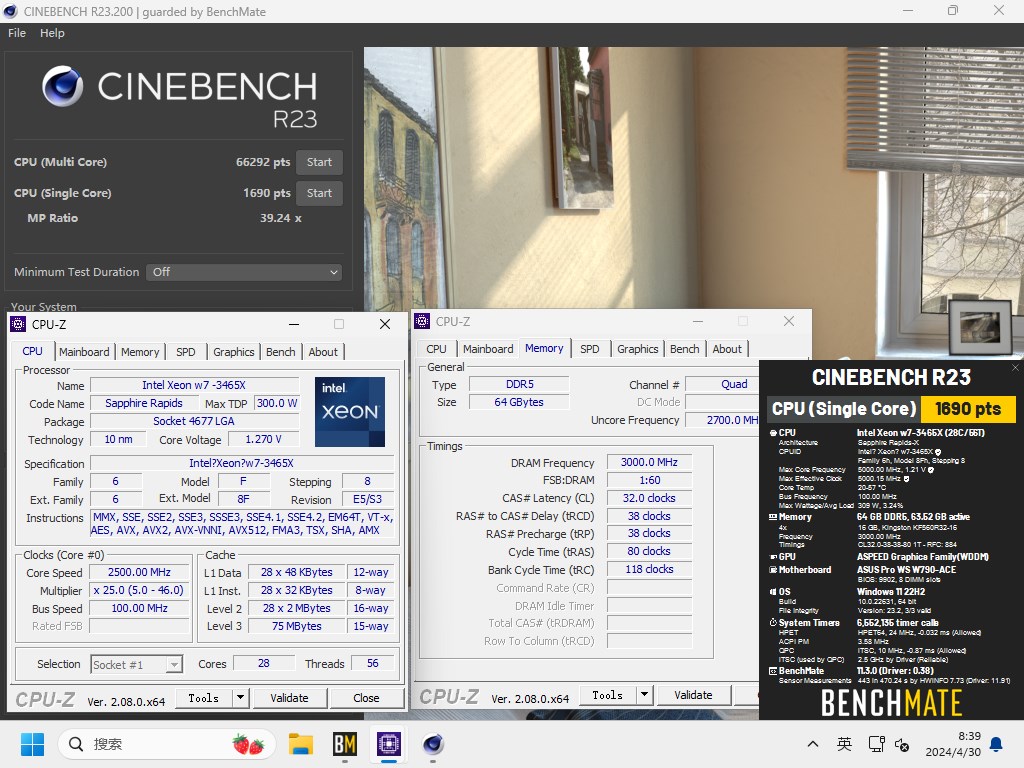Open the network icon in system tray

coord(876,744)
